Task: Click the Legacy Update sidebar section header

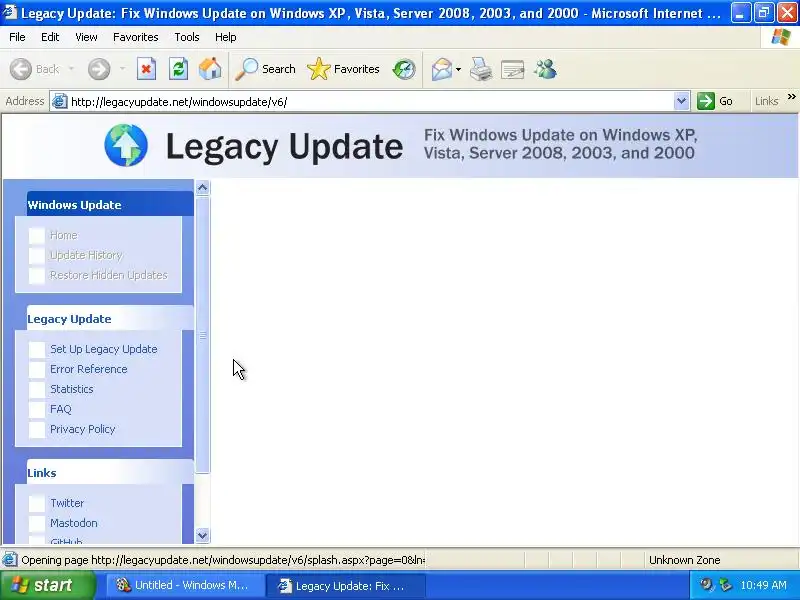Action: (110, 318)
